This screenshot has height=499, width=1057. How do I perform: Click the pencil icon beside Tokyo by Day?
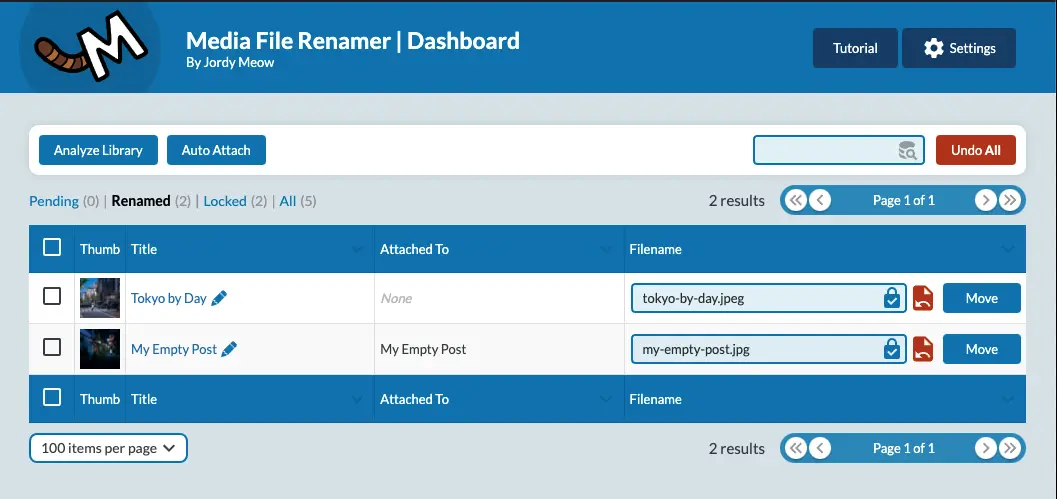click(x=220, y=298)
